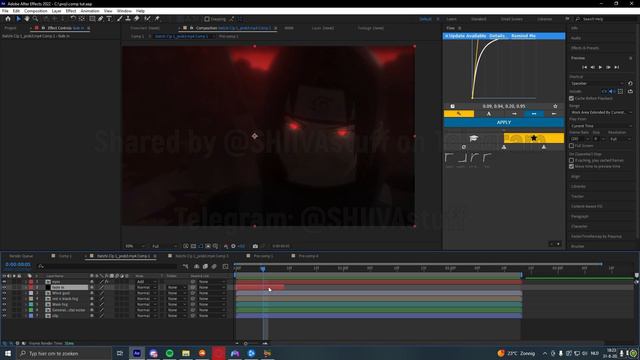
Task: Toggle Cache Before Playback checkbox
Action: [571, 98]
